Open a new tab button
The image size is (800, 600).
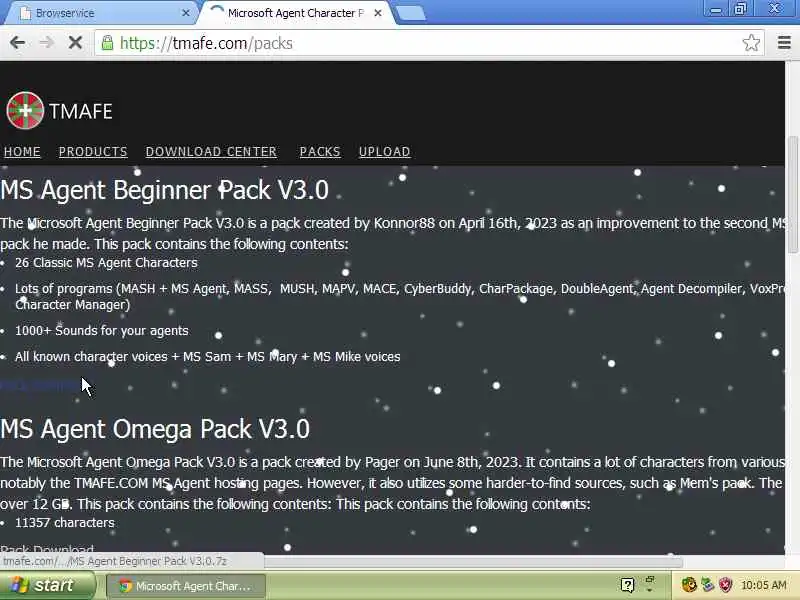(x=411, y=13)
